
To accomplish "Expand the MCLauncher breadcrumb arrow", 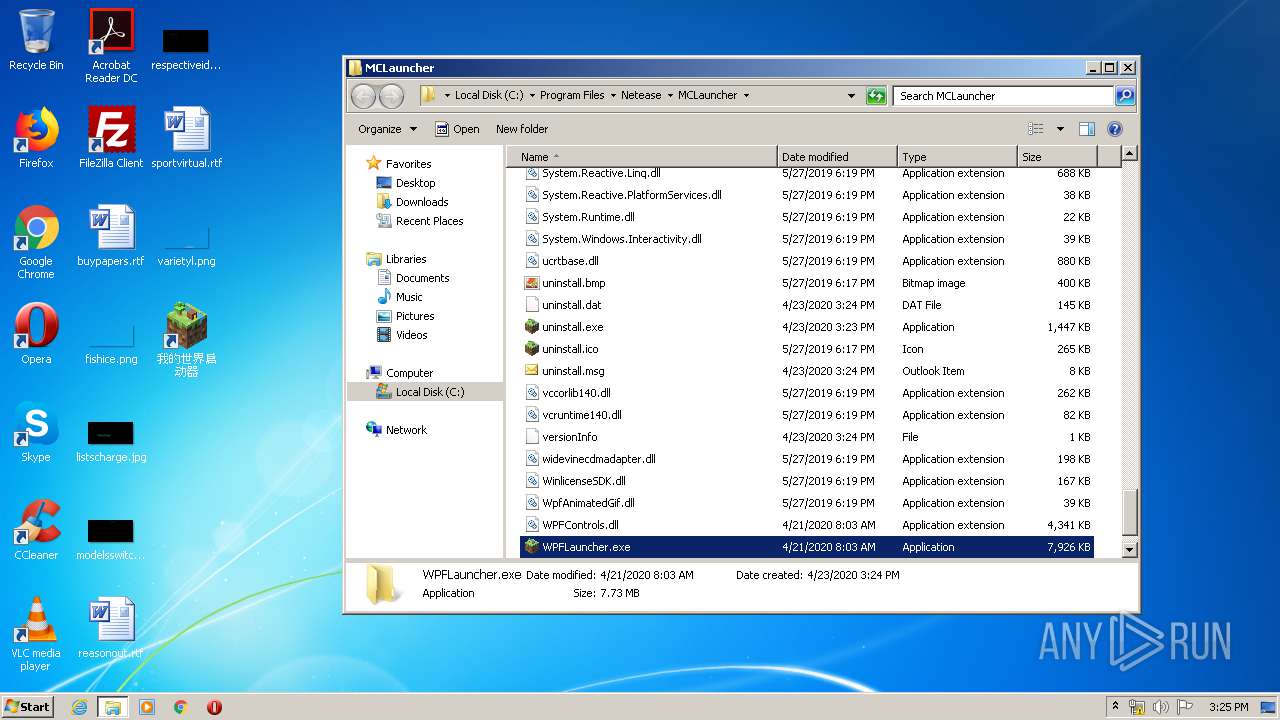I will (746, 96).
